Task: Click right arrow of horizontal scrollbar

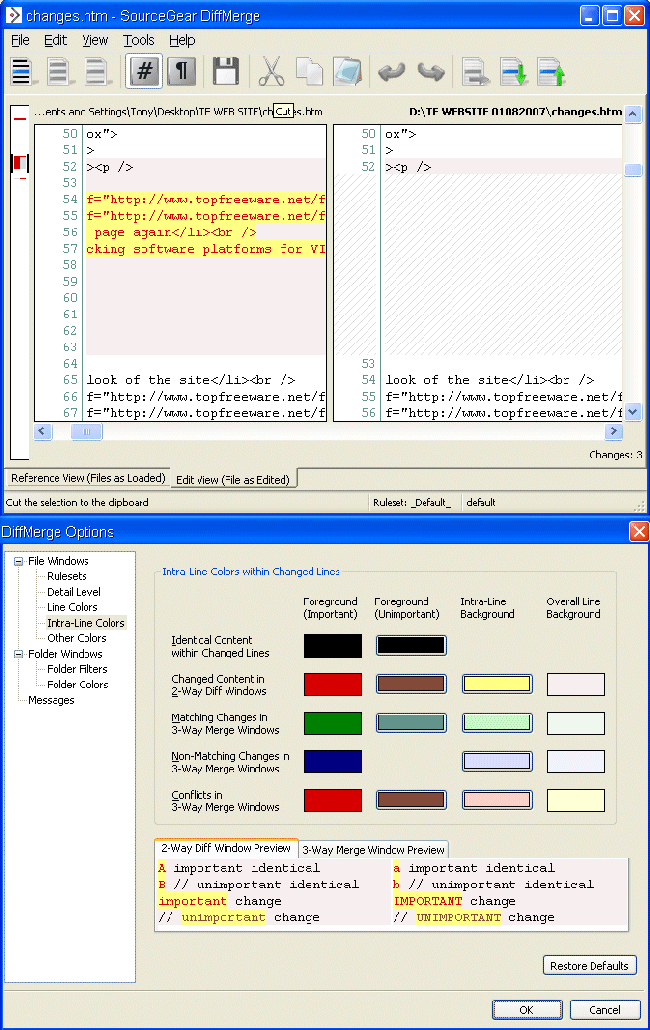Action: coord(613,432)
